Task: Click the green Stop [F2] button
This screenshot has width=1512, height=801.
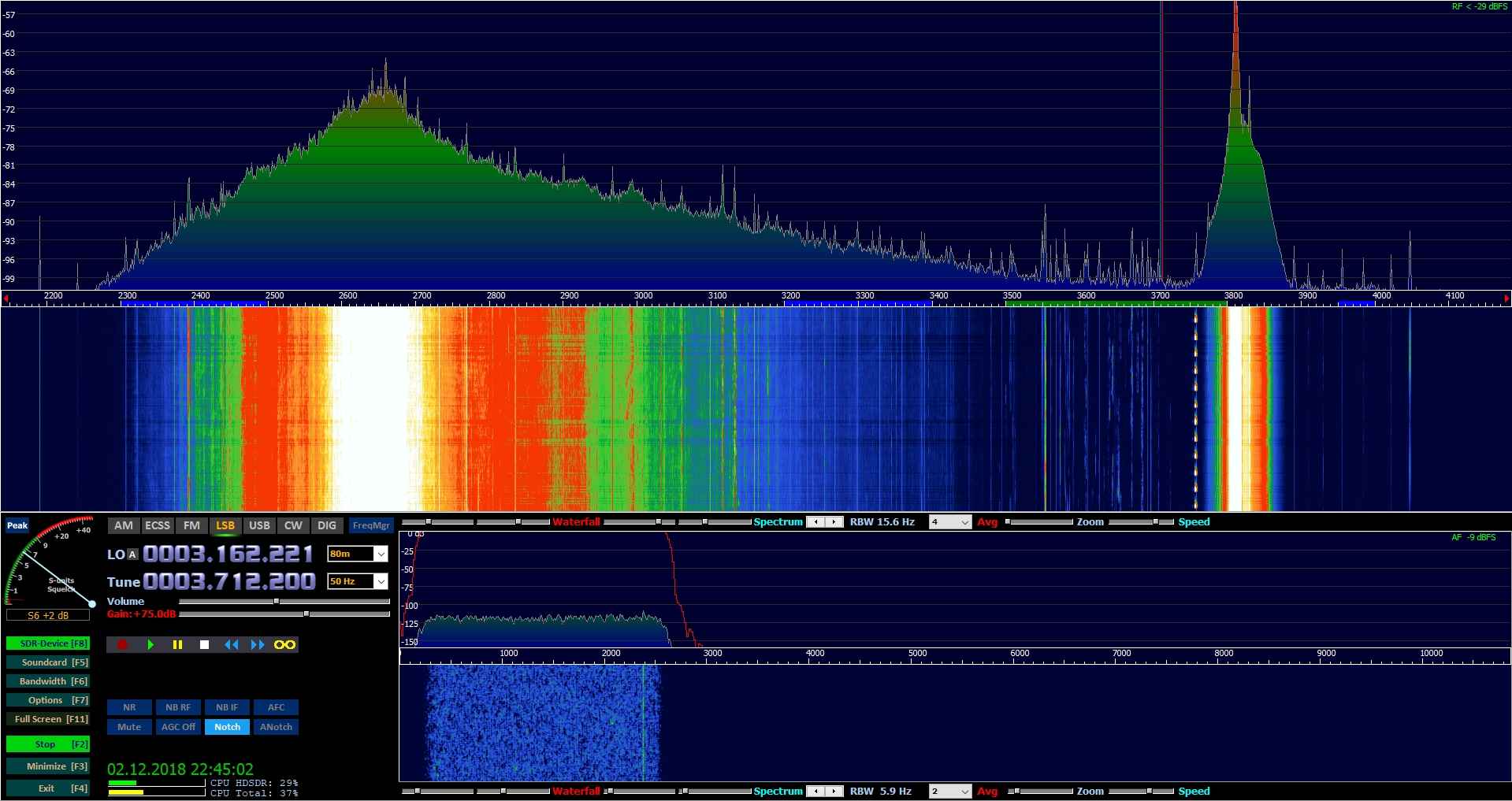Action: [48, 744]
